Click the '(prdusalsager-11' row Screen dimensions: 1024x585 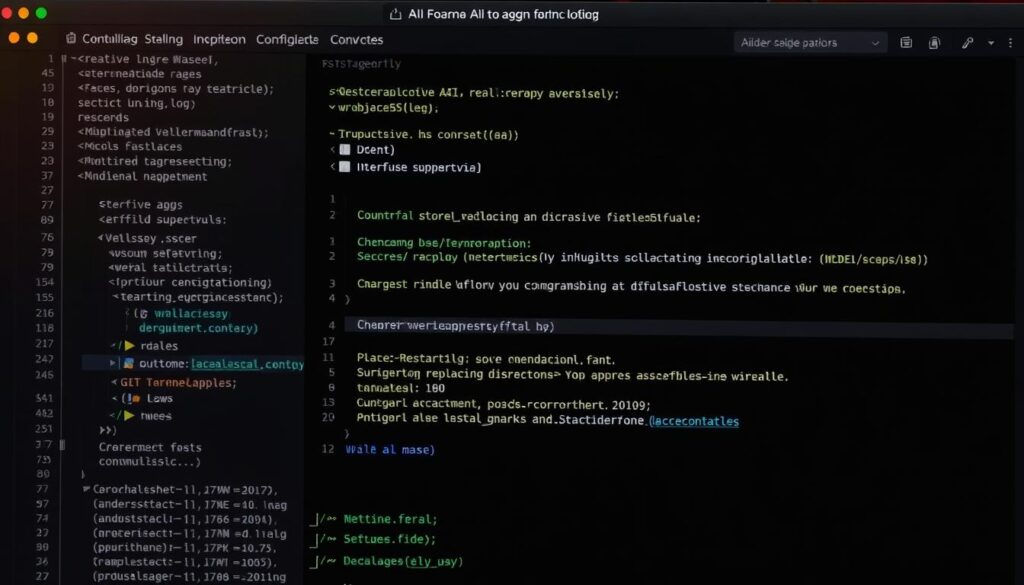pyautogui.click(x=189, y=577)
